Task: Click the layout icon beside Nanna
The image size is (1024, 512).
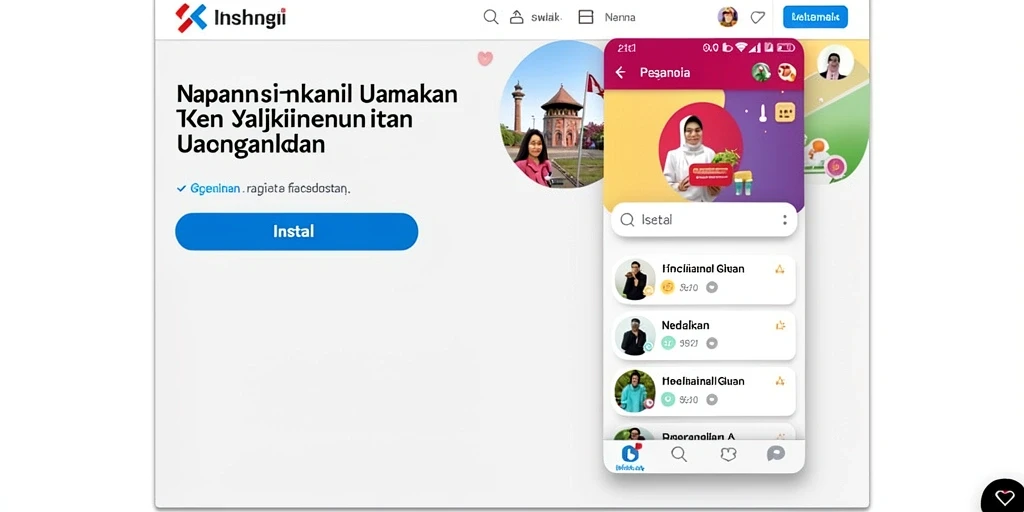Action: tap(586, 17)
